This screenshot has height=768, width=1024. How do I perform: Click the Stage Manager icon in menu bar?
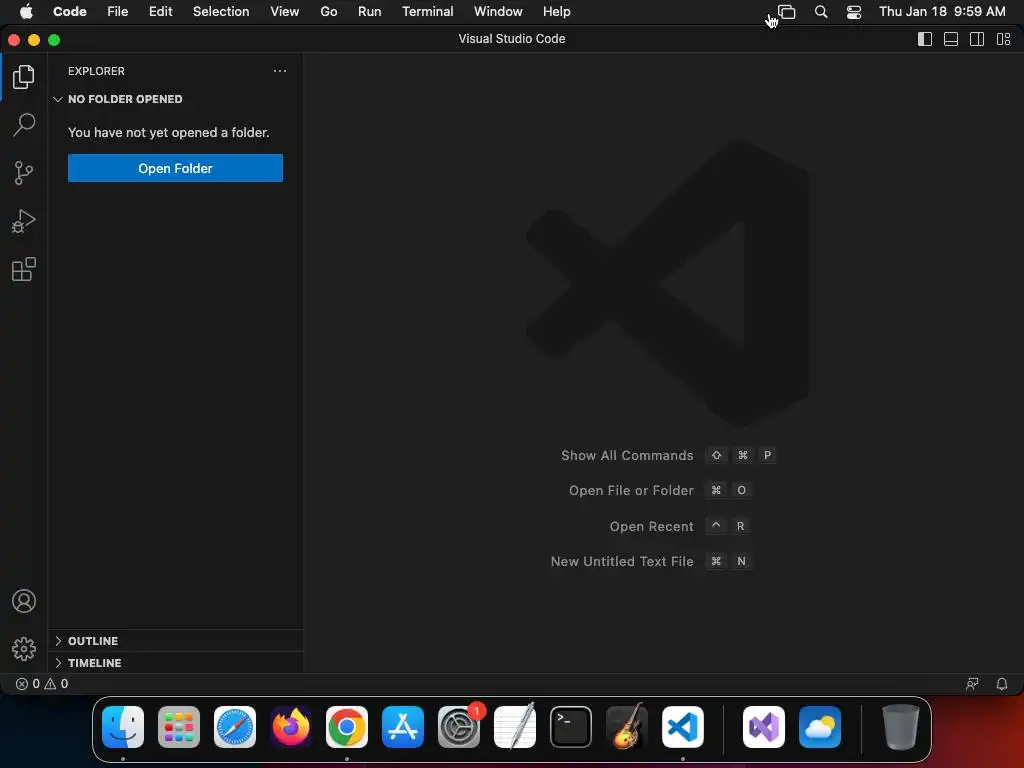click(x=787, y=12)
